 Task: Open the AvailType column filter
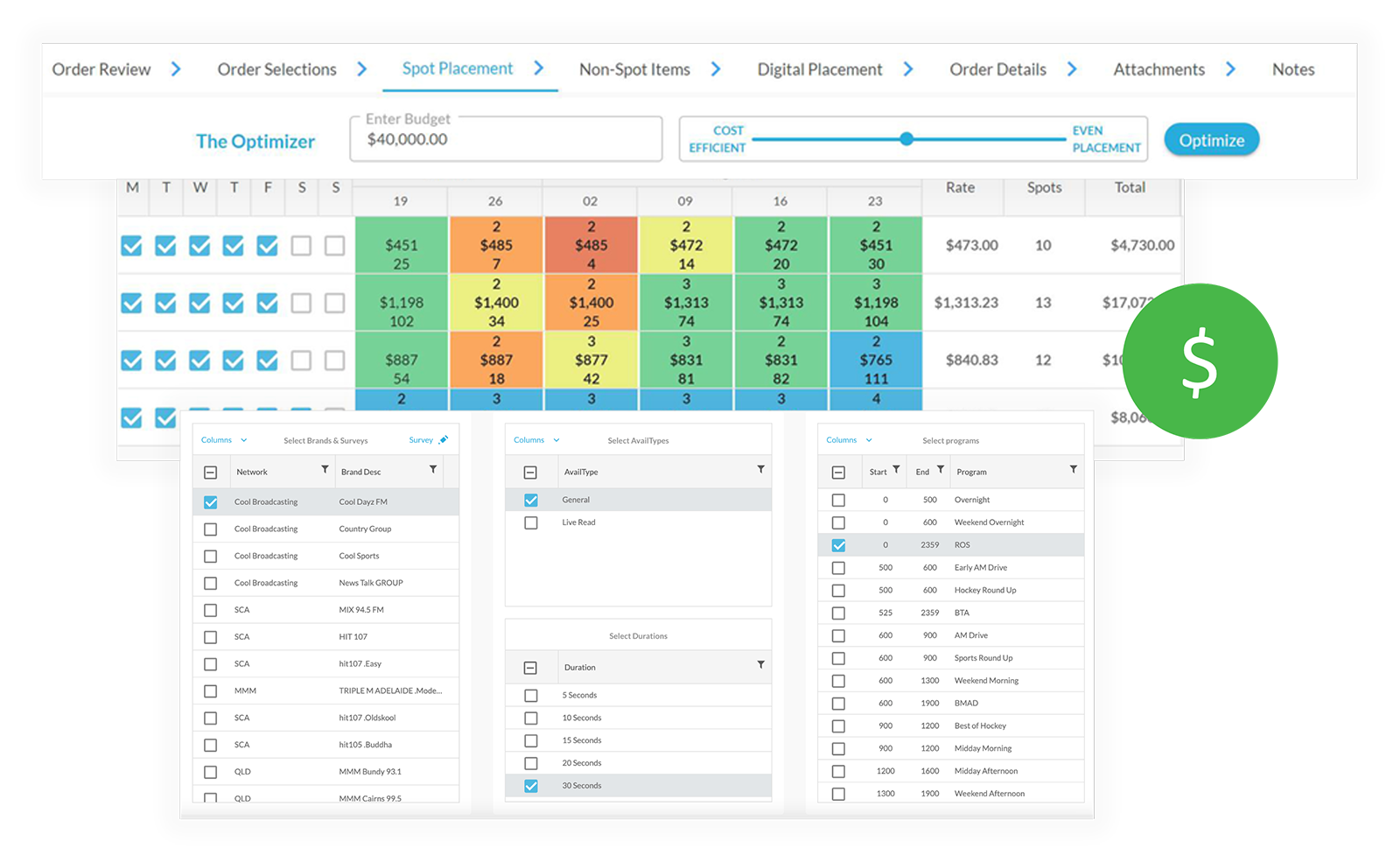click(760, 470)
